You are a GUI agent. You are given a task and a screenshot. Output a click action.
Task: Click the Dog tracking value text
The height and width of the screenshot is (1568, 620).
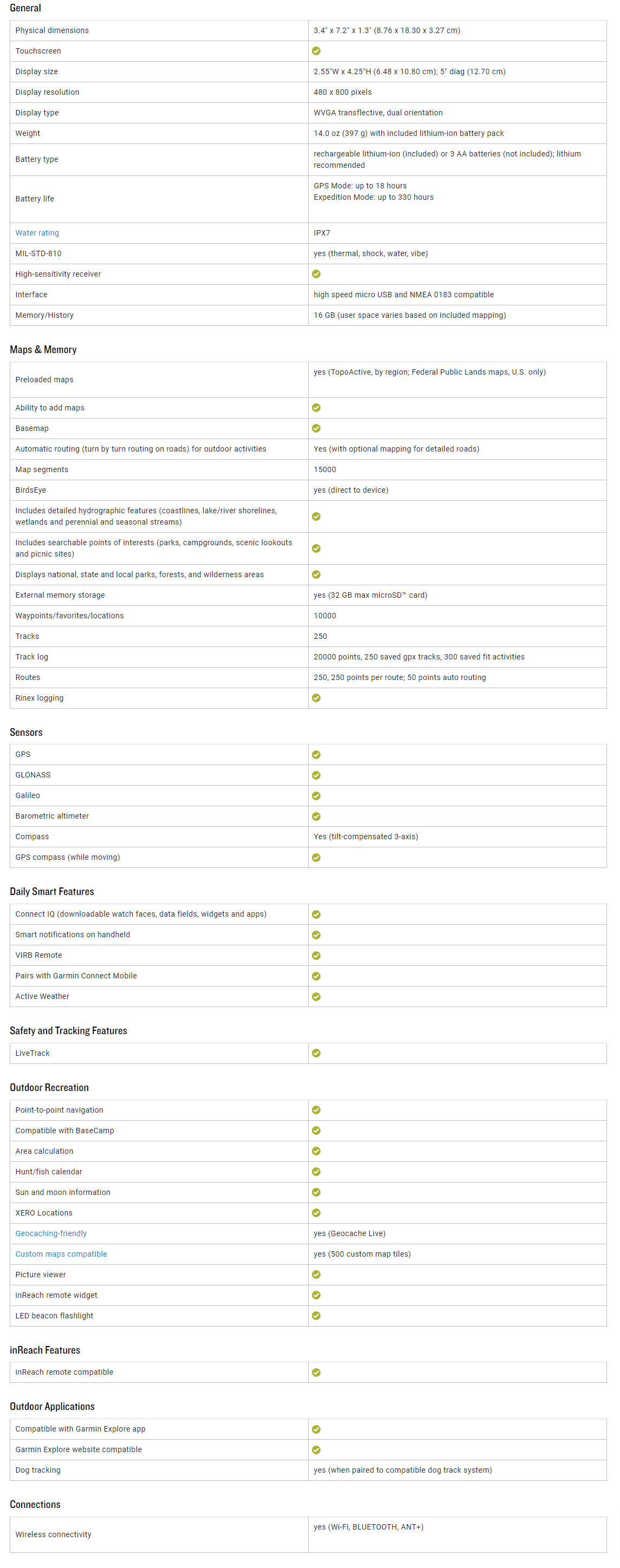(402, 1471)
